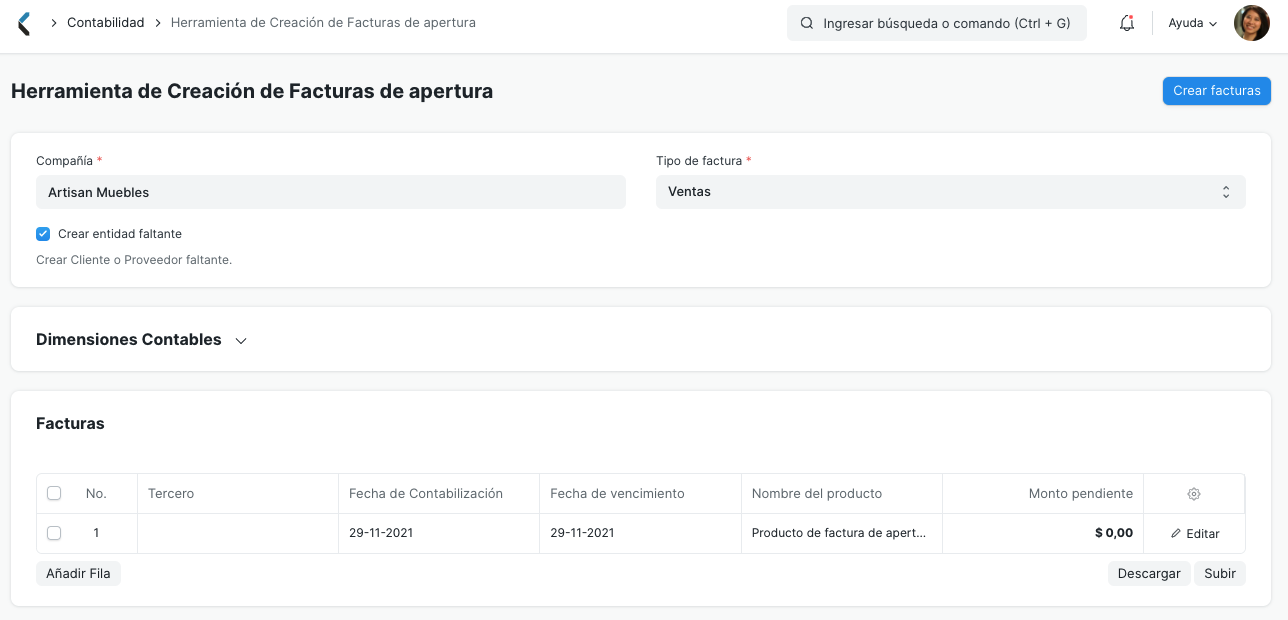Viewport: 1288px width, 620px height.
Task: Click the up-down caret in Tipo de factura
Action: coord(1225,191)
